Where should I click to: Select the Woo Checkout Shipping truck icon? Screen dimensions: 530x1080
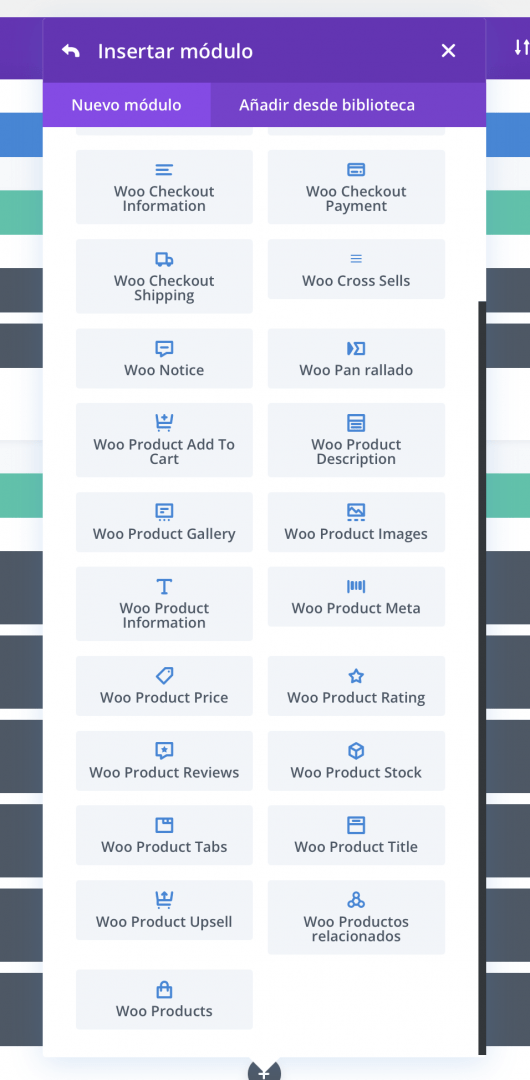[164, 259]
